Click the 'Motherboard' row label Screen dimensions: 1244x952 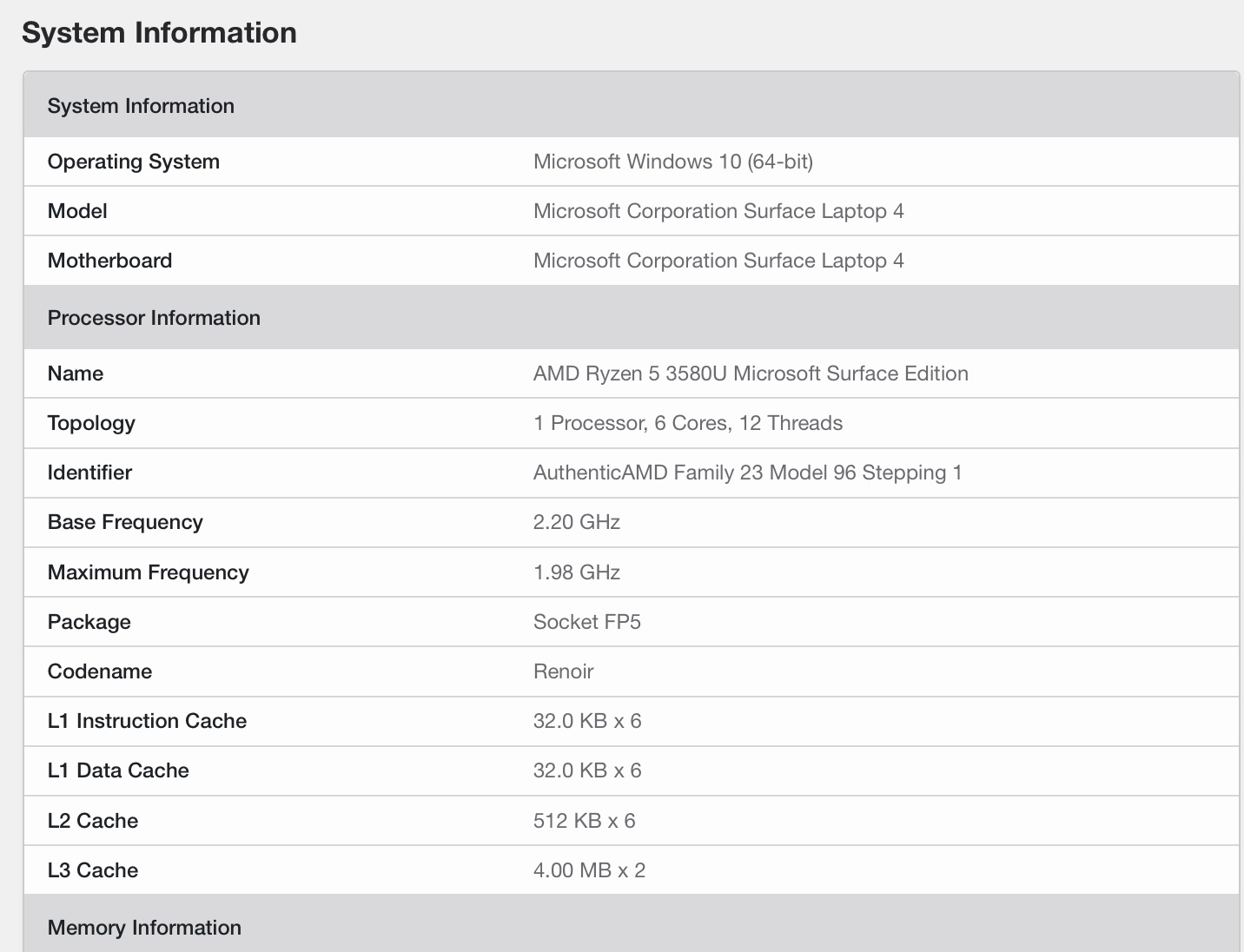click(110, 261)
